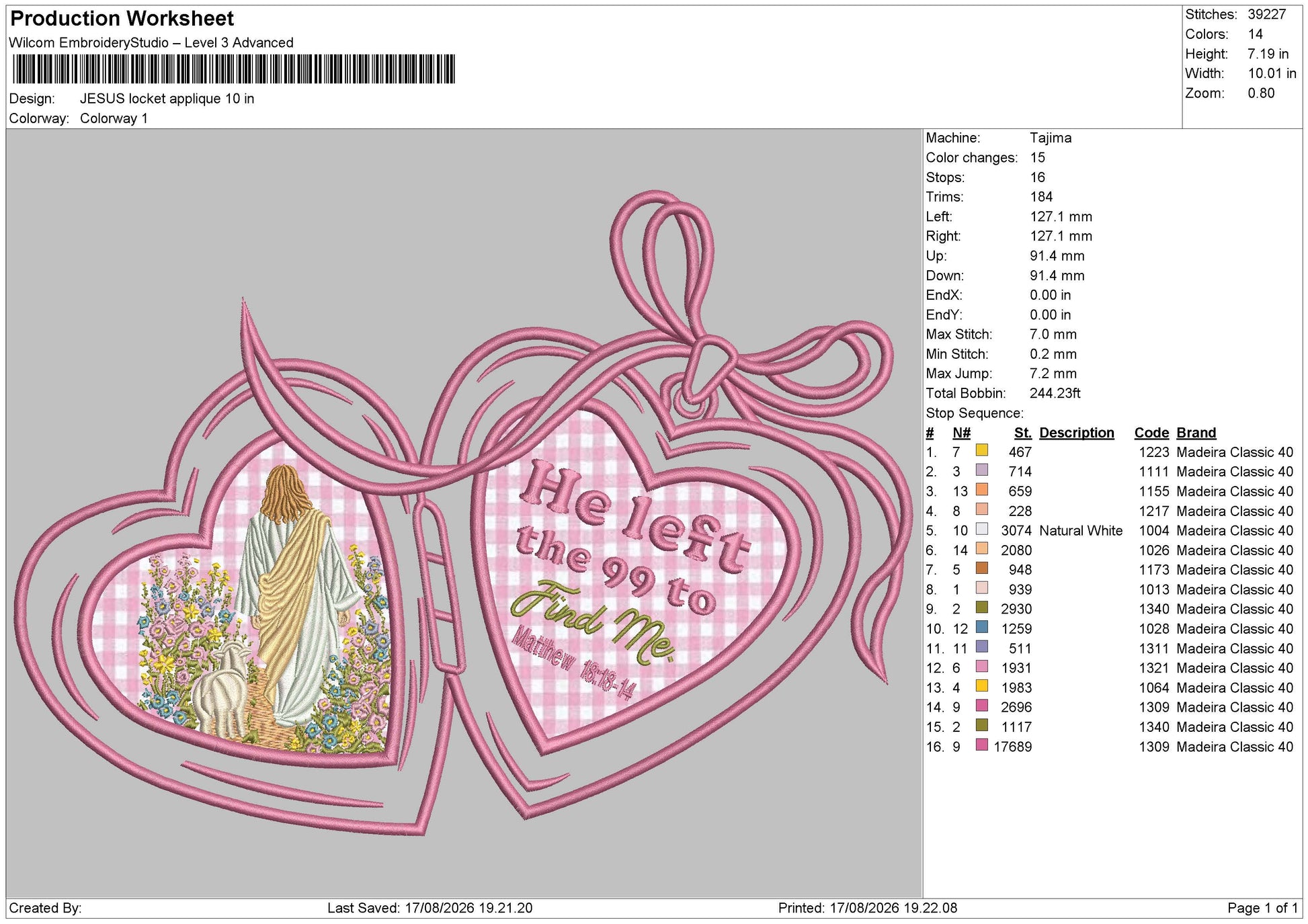Click the lavender swatch in stop row 2

(982, 470)
